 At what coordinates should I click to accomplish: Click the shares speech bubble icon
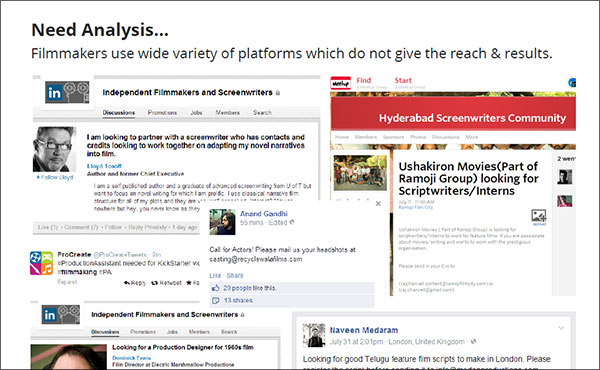215,300
